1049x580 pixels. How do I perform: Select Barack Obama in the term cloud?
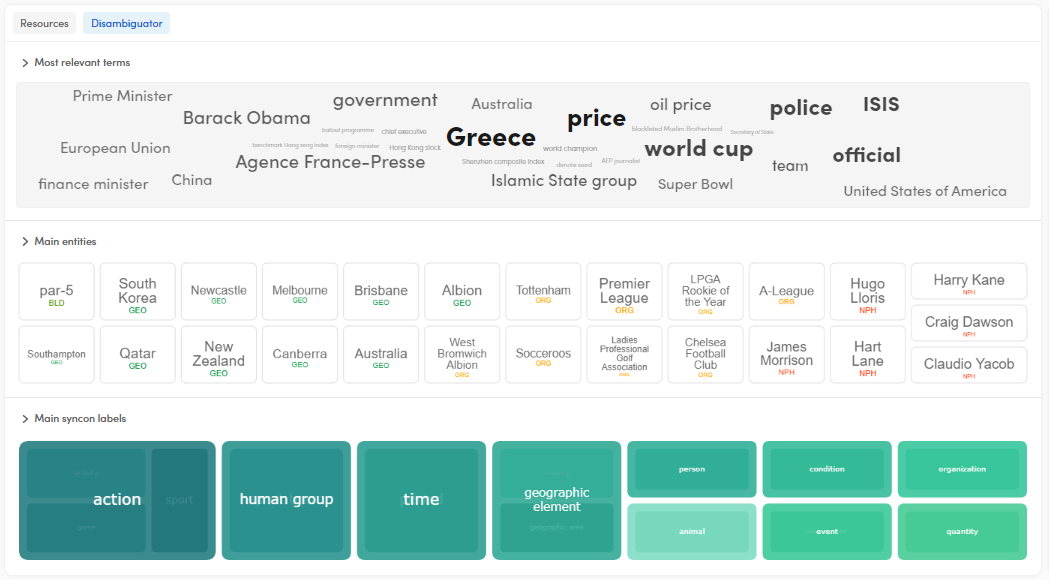point(246,118)
